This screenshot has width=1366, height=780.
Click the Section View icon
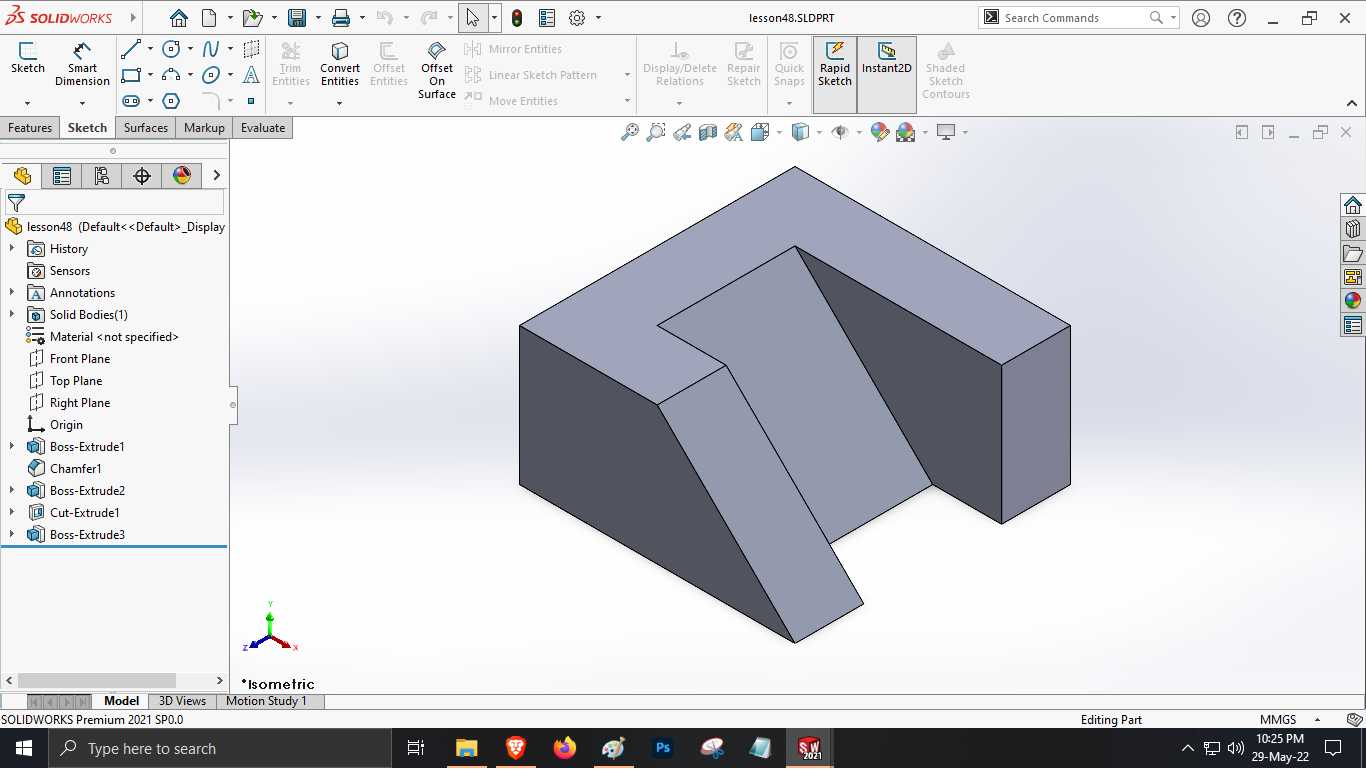pos(708,132)
